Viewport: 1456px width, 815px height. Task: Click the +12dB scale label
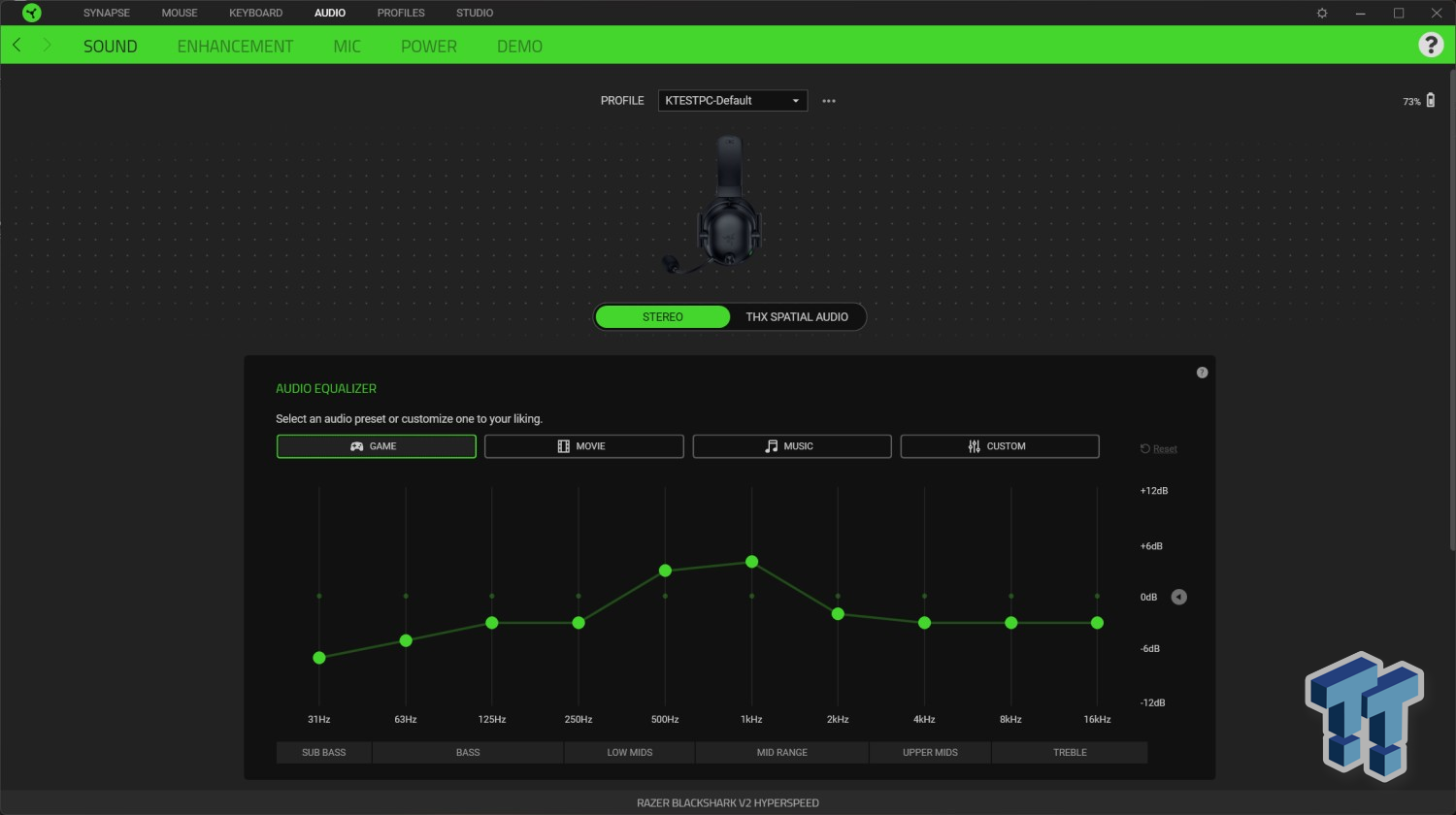pos(1154,491)
